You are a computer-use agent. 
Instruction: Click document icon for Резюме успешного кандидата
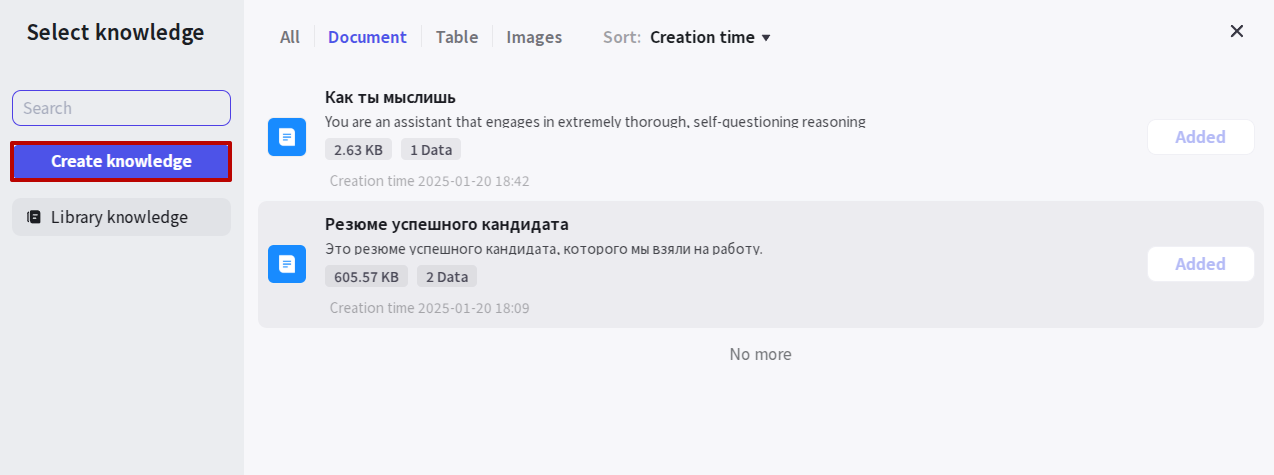click(x=287, y=264)
